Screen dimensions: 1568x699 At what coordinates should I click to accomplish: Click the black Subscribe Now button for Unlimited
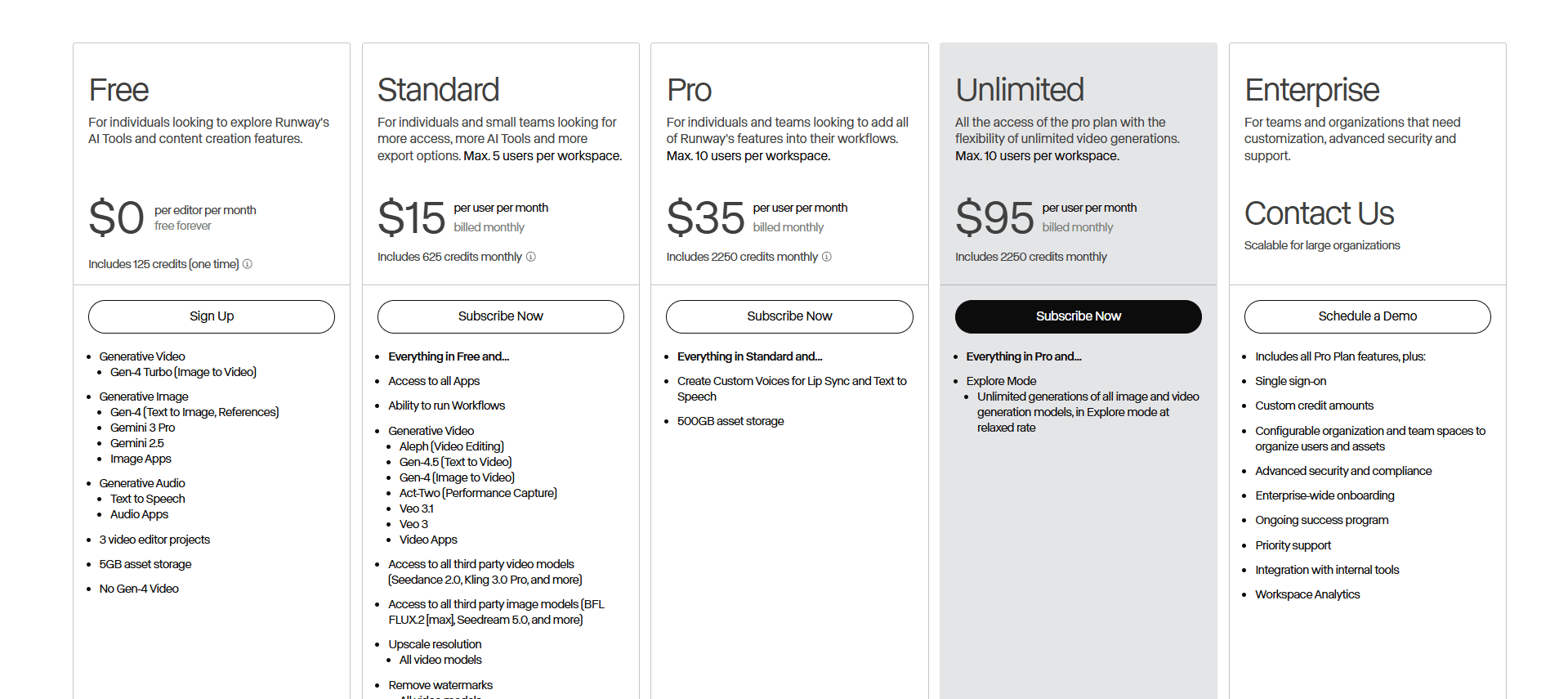coord(1079,316)
